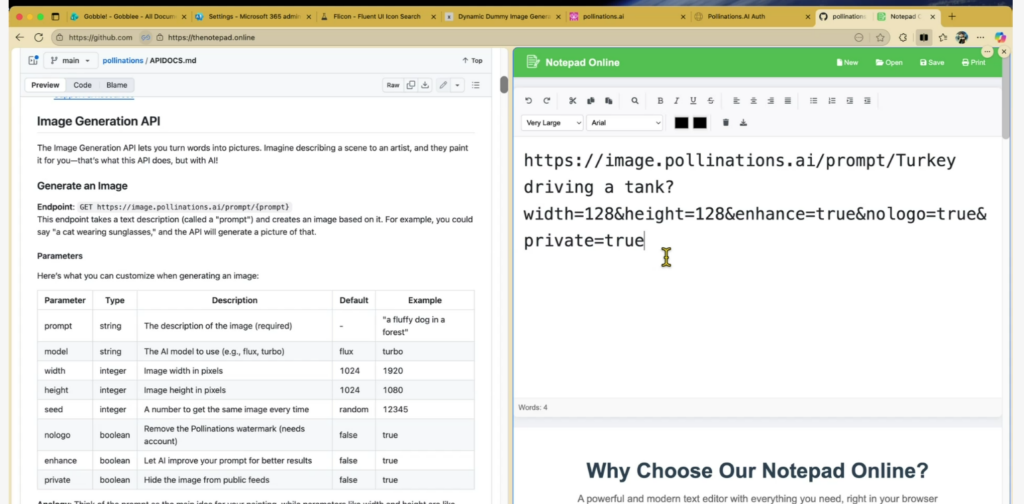Open the pollinations repository link
The width and height of the screenshot is (1024, 504).
(123, 61)
